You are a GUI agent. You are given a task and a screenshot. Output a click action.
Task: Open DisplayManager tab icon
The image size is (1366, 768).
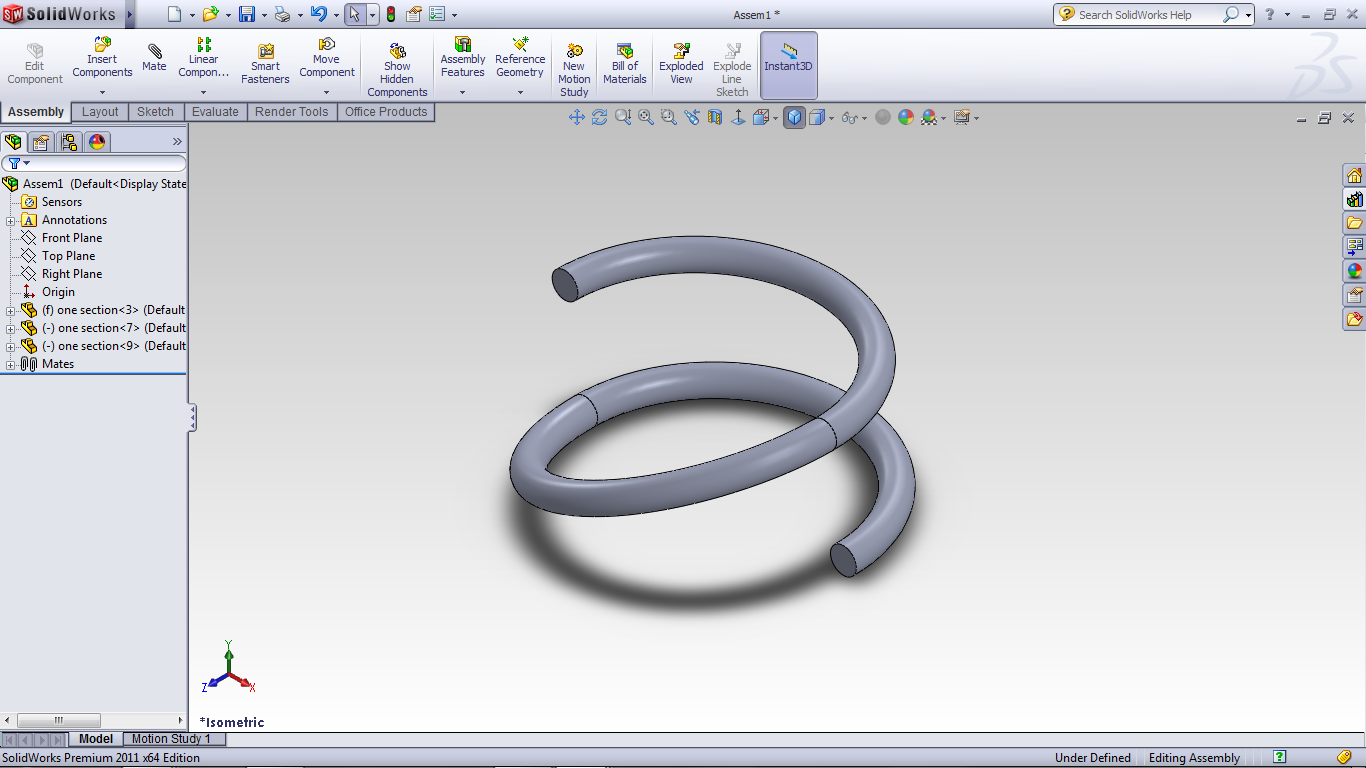pos(97,142)
